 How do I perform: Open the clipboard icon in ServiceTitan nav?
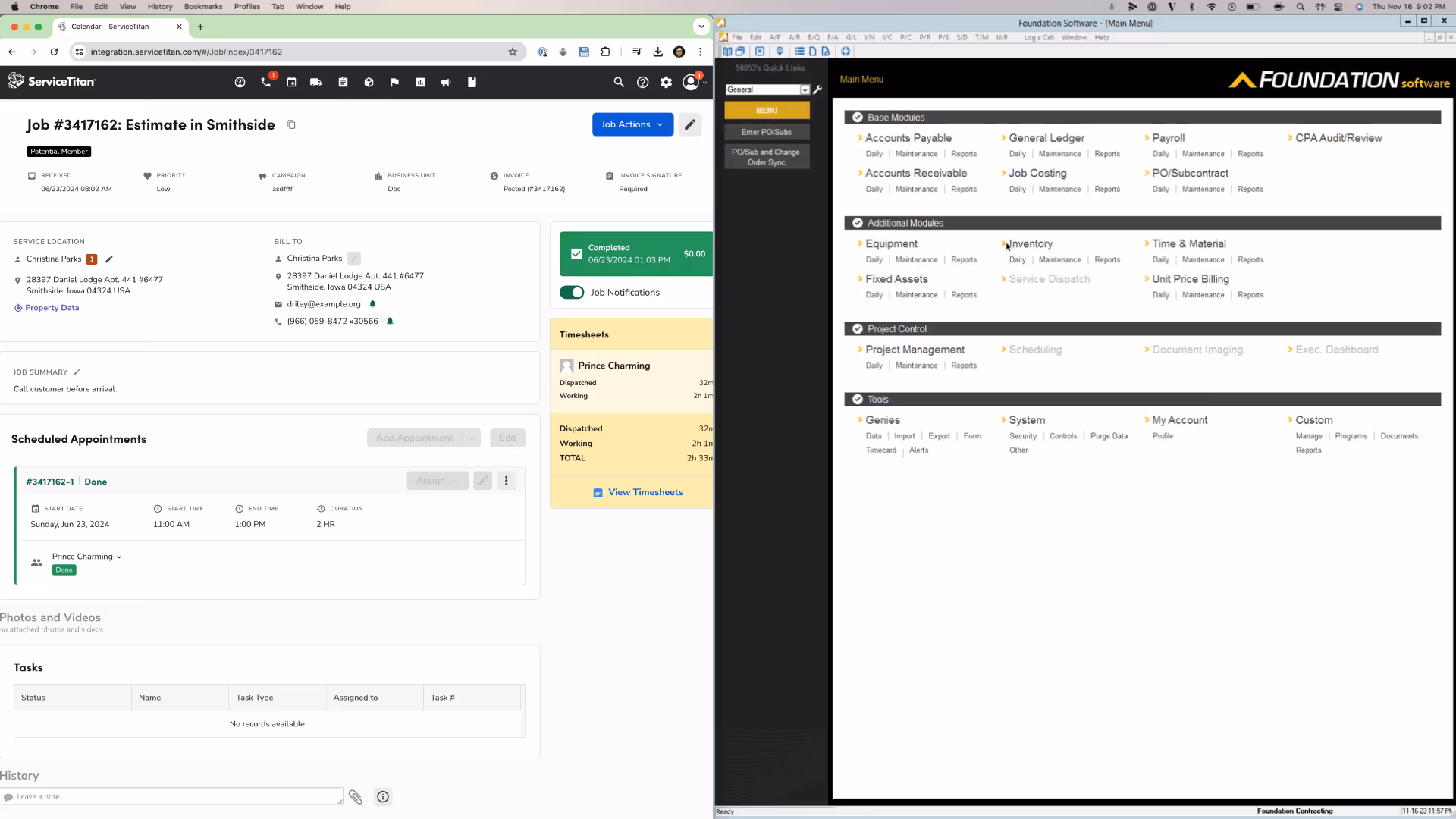343,82
